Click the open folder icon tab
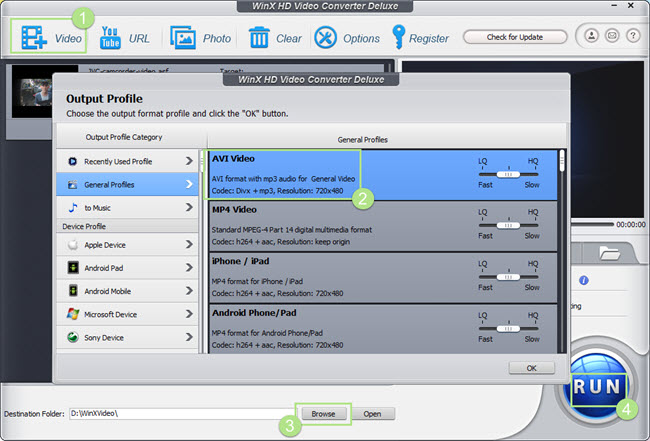The height and width of the screenshot is (441, 650). 609,252
